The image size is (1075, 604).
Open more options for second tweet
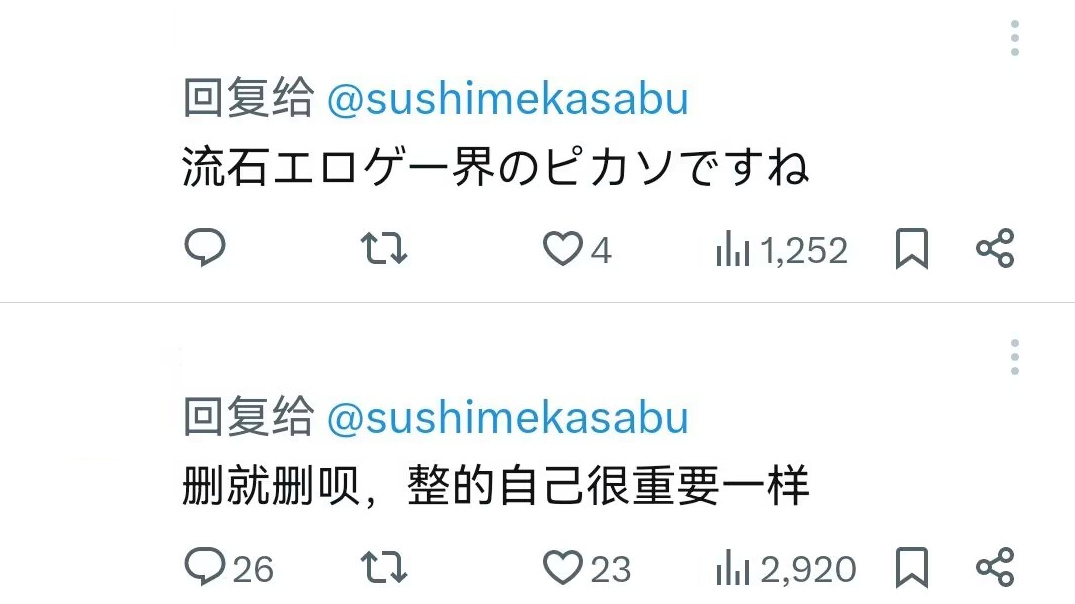pyautogui.click(x=1015, y=357)
